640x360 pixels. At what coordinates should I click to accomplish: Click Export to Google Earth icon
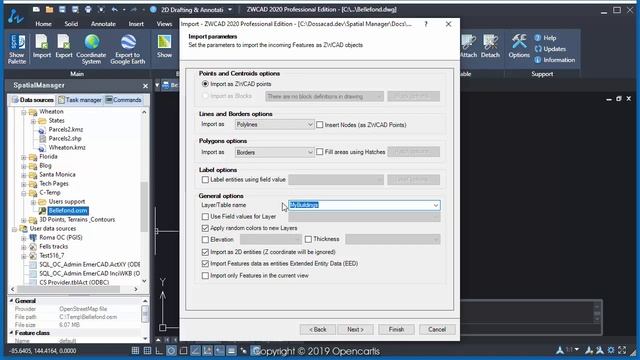(x=128, y=49)
